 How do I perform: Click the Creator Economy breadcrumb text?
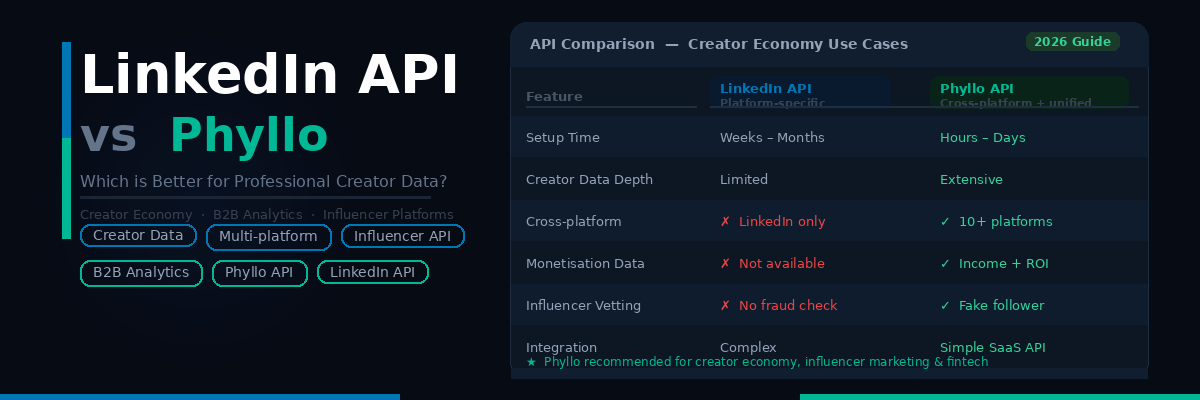coord(136,214)
